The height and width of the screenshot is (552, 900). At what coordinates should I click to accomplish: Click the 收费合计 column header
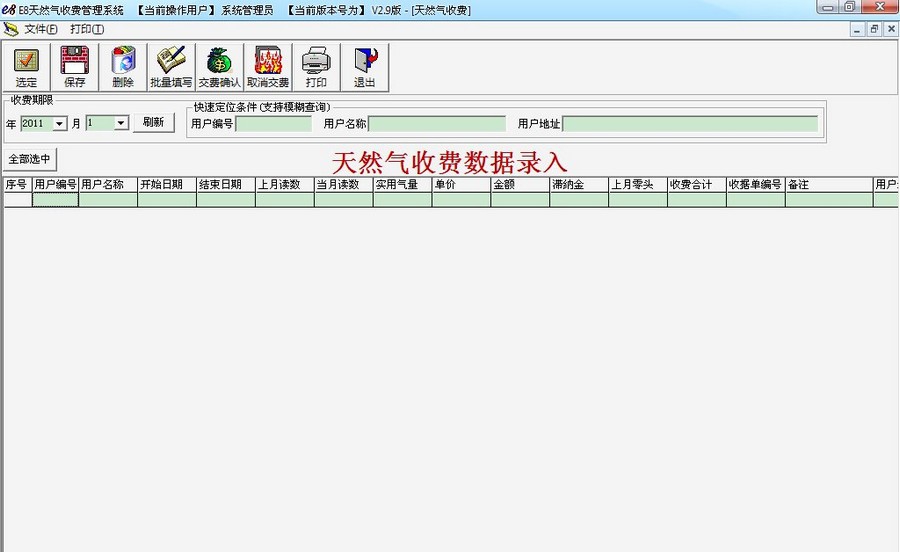(697, 185)
